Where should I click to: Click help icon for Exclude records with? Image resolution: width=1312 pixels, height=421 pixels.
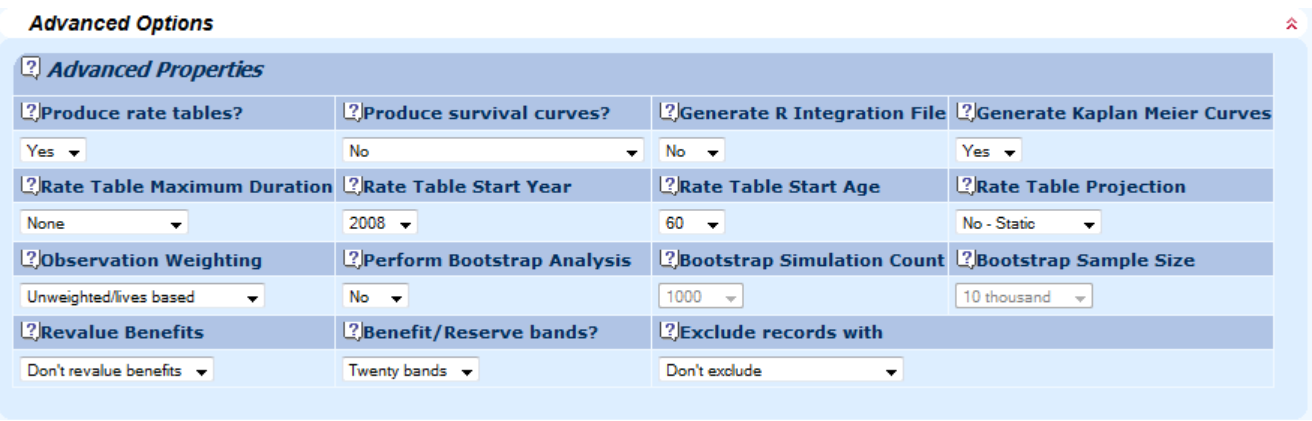(668, 333)
